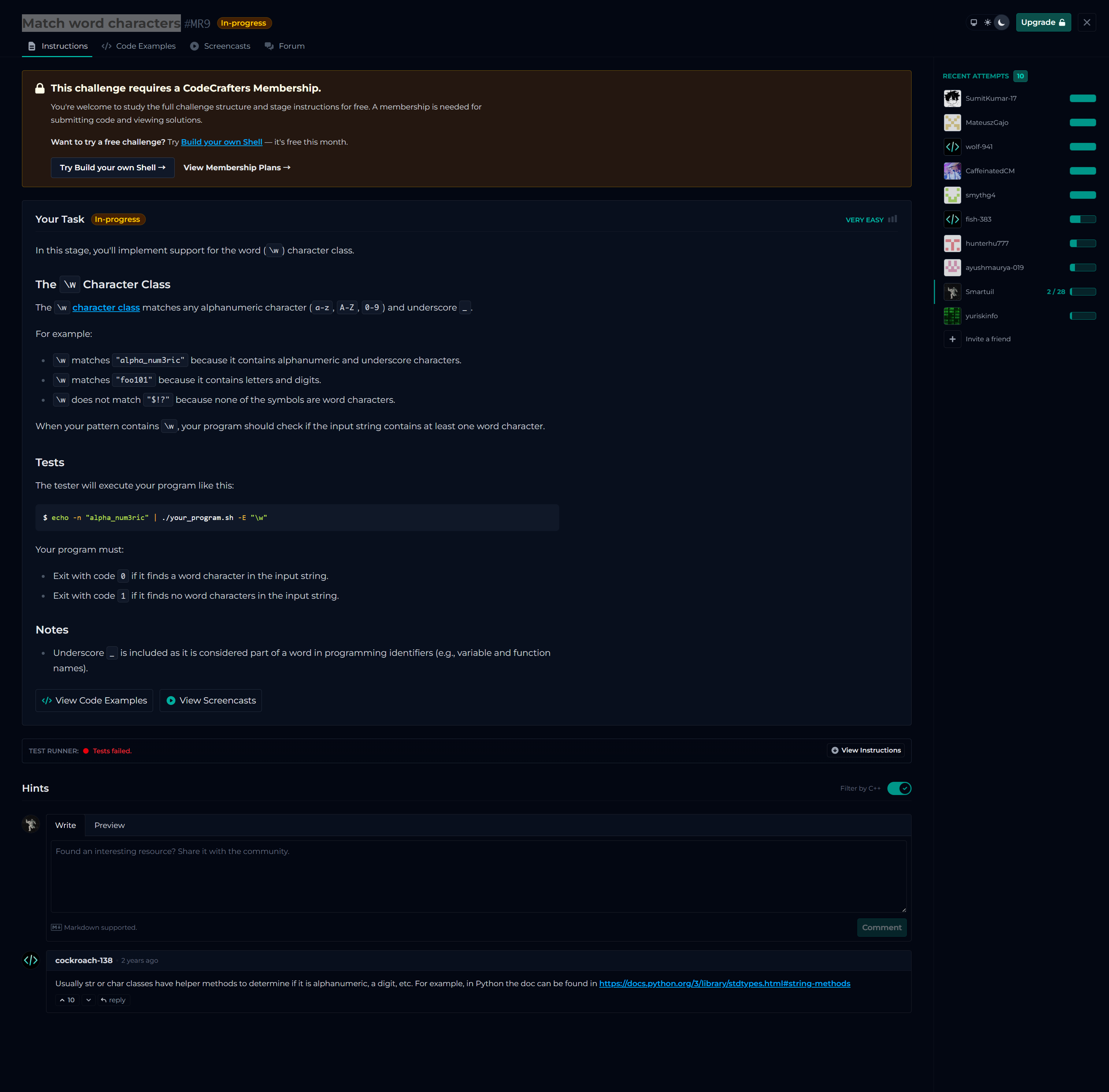1109x1092 pixels.
Task: Expand the Test Runner via View Instructions
Action: click(x=866, y=750)
